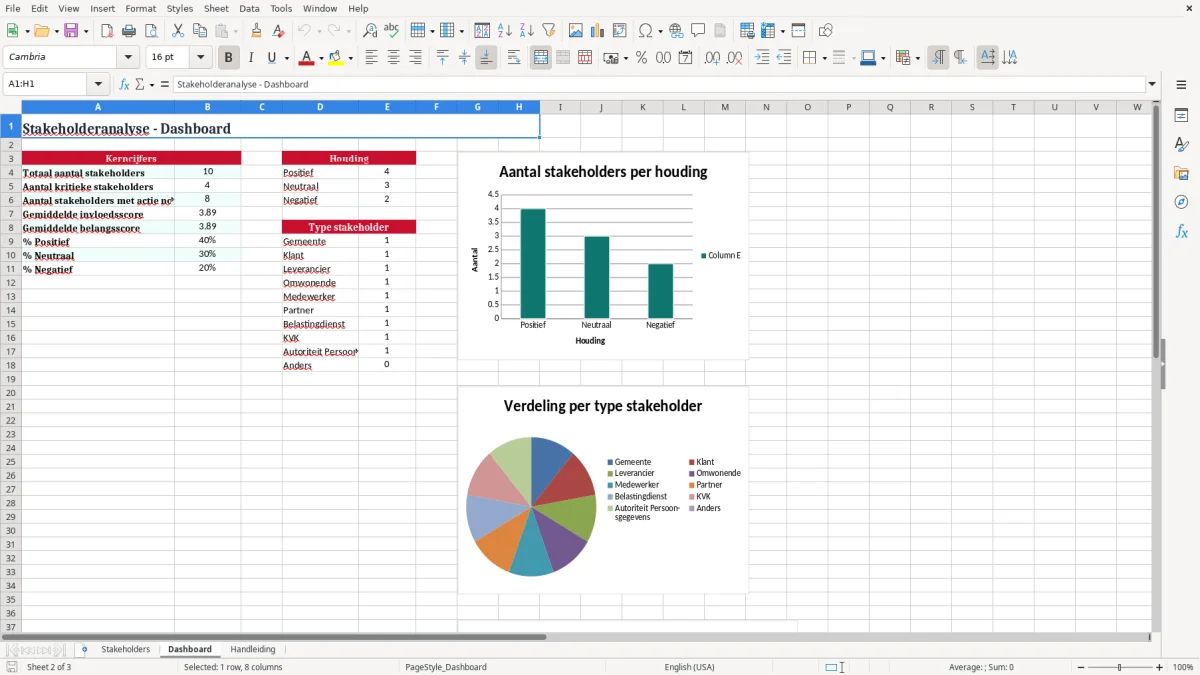Click the Insert Hyperlink icon

click(x=676, y=31)
